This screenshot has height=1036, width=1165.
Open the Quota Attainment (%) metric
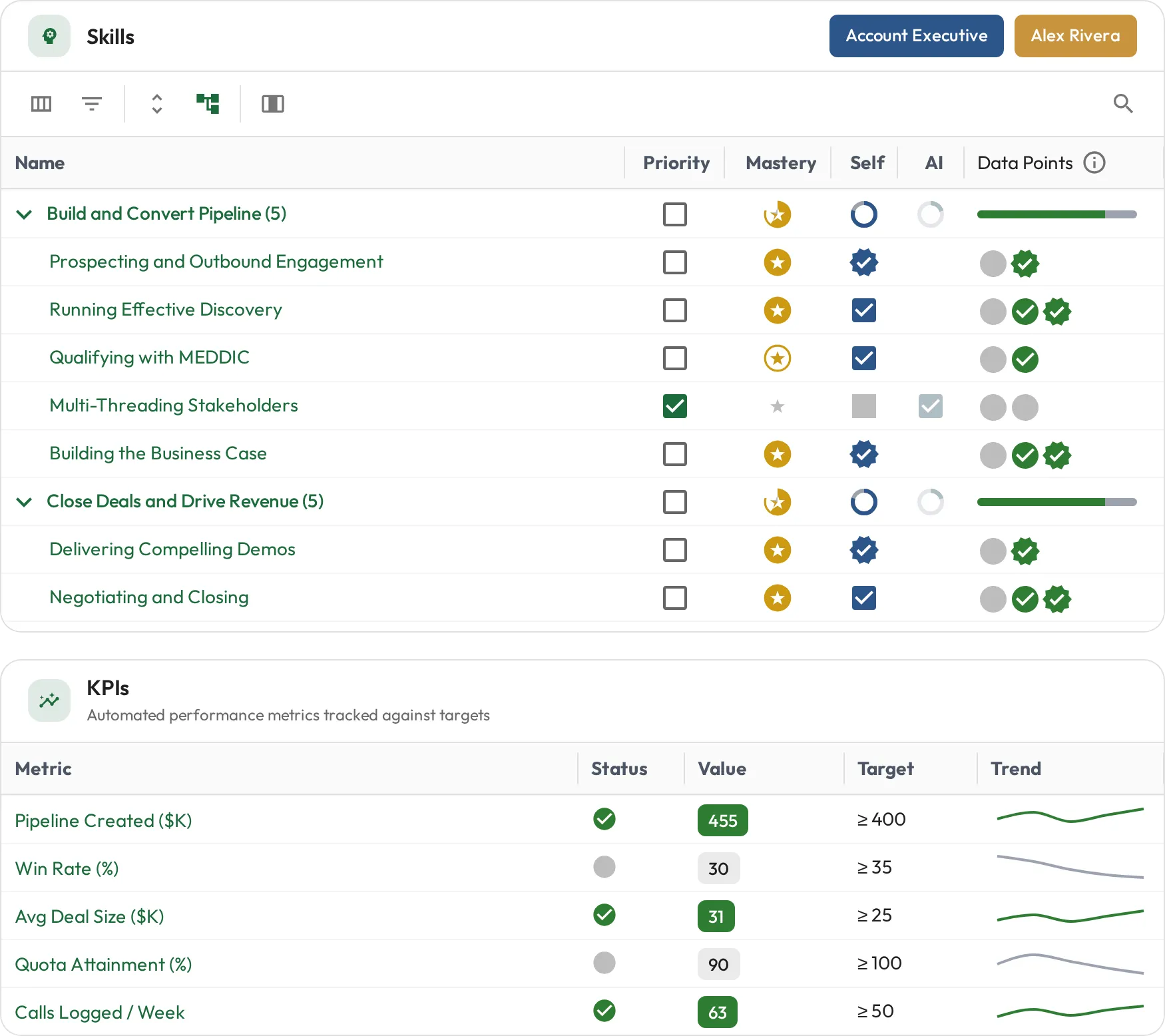point(103,964)
